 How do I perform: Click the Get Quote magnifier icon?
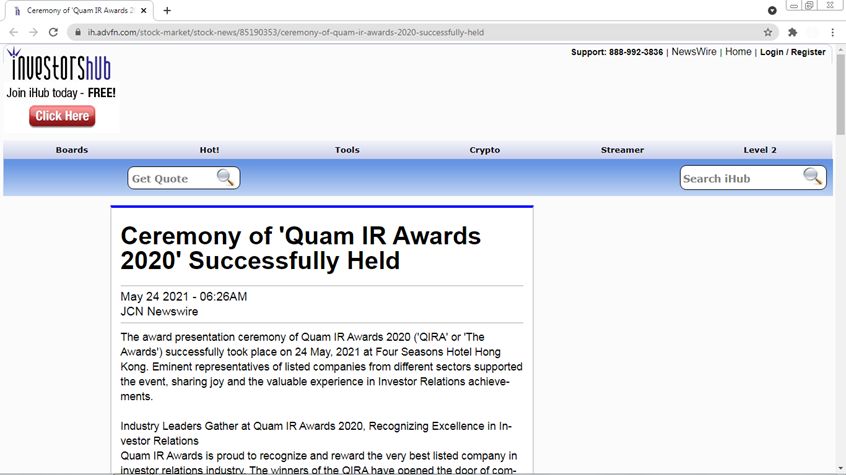point(225,177)
